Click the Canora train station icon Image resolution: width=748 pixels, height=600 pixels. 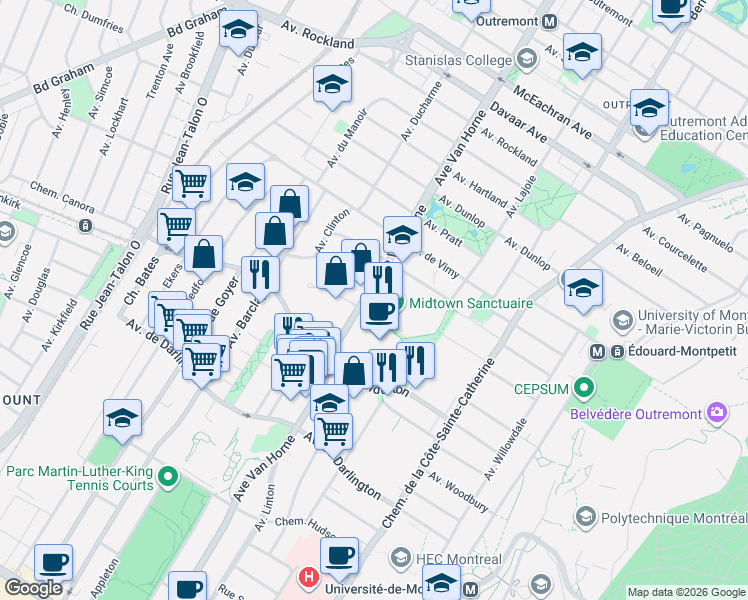point(86,225)
